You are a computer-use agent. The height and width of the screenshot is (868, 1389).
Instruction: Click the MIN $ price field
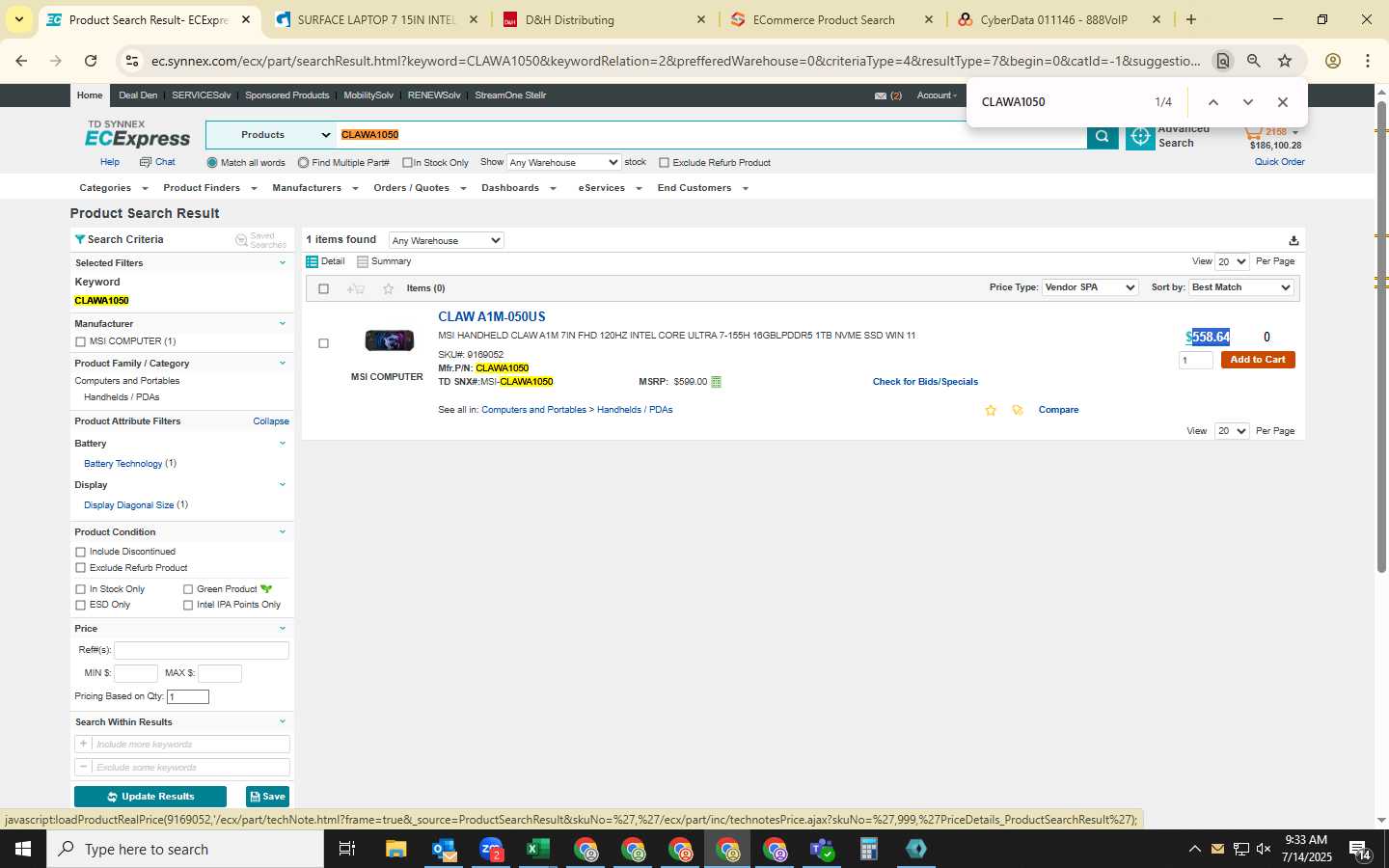[x=136, y=673]
